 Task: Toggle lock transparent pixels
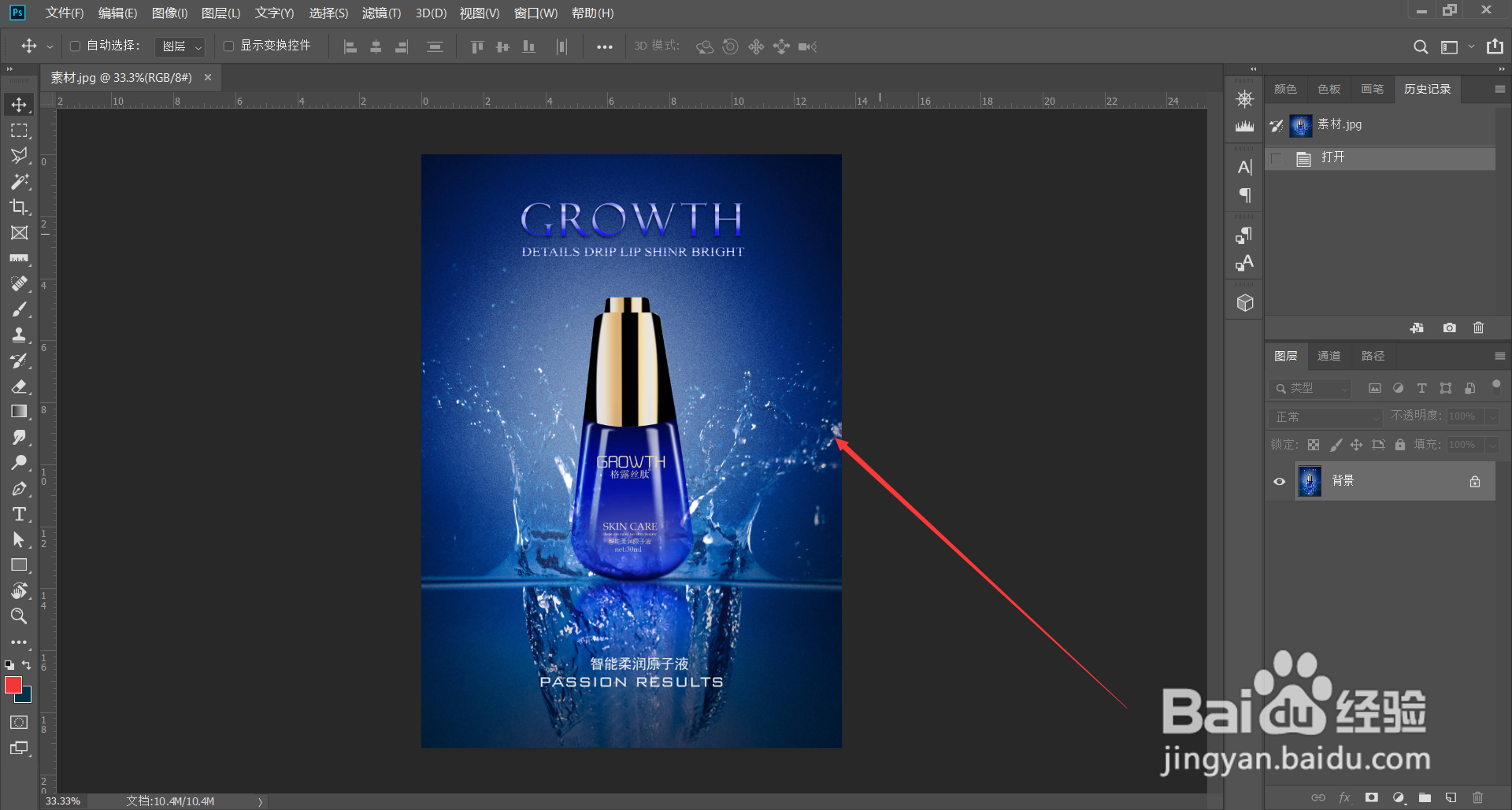click(x=1314, y=445)
